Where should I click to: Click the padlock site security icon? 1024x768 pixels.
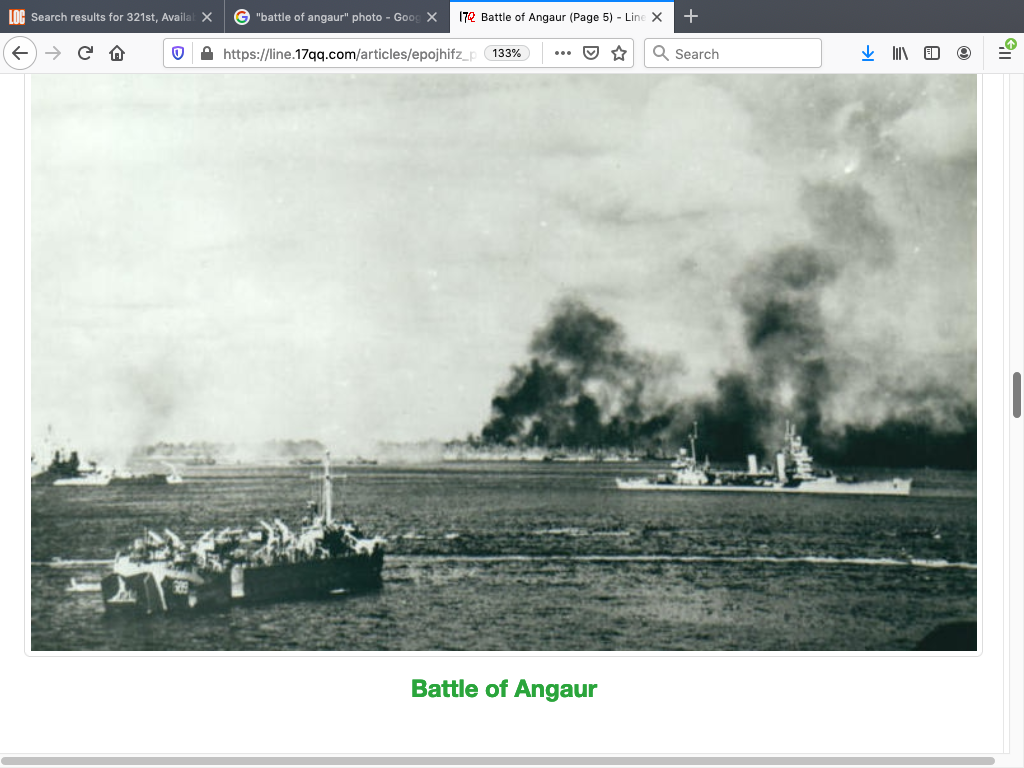[206, 54]
